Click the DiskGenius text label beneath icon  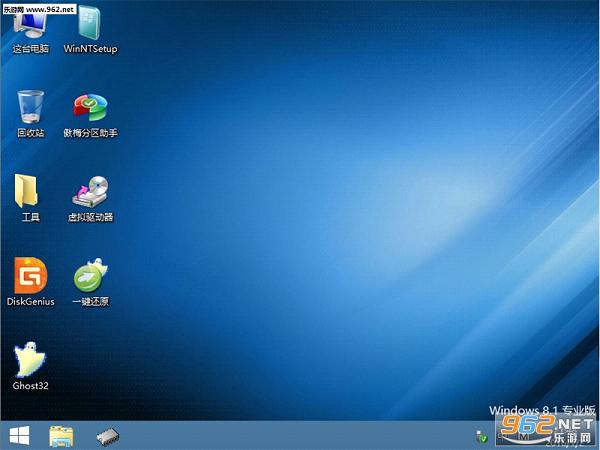pyautogui.click(x=31, y=302)
